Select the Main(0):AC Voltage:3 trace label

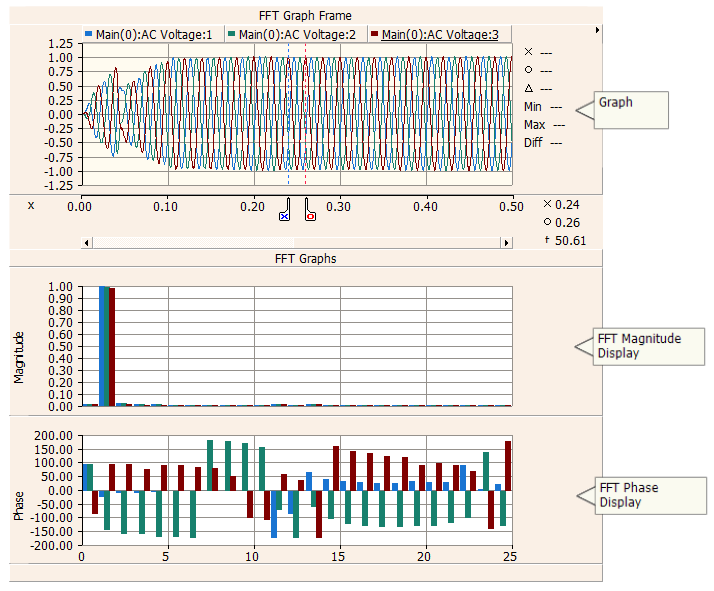coord(441,35)
